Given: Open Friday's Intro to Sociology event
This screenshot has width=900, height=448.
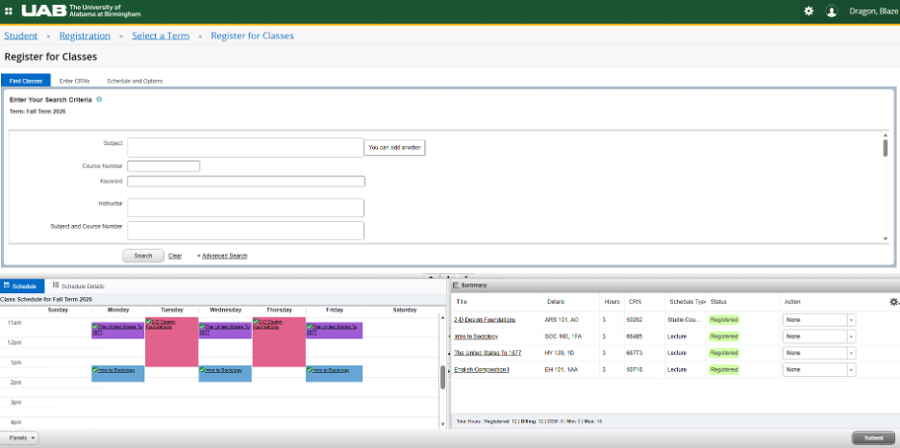Looking at the screenshot, I should [x=334, y=373].
